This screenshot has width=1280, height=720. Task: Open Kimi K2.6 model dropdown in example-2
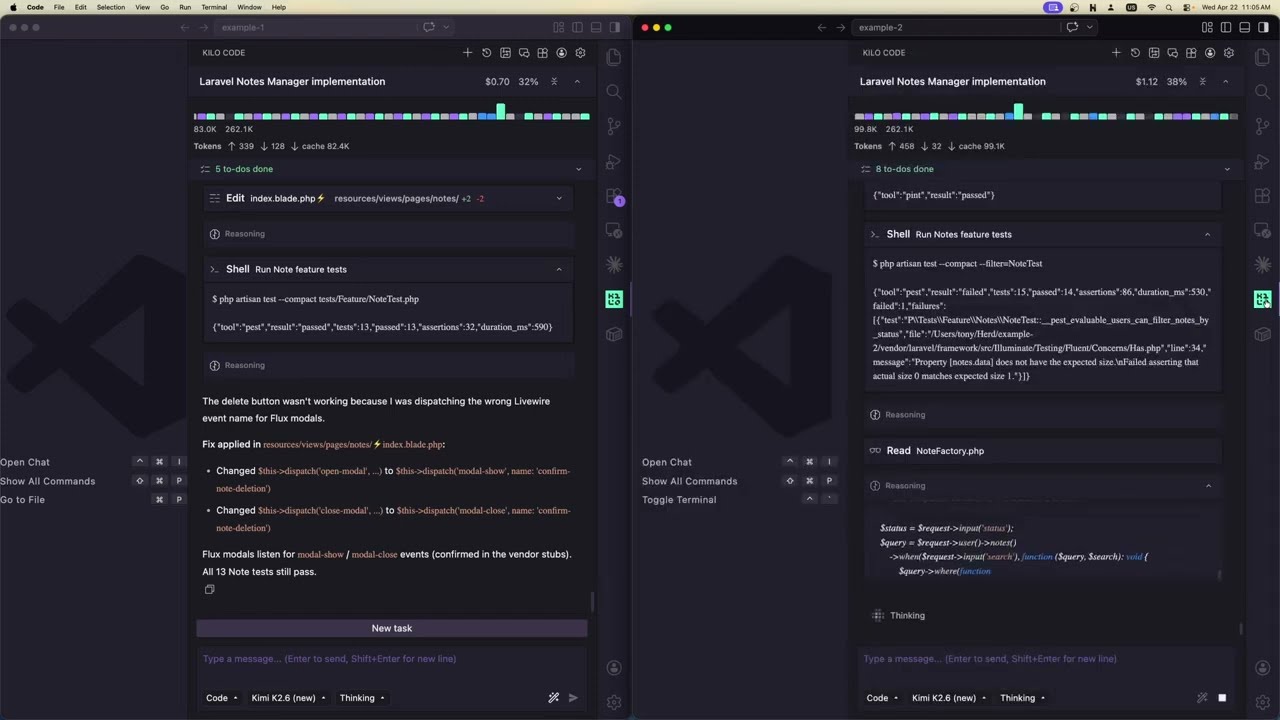click(949, 698)
